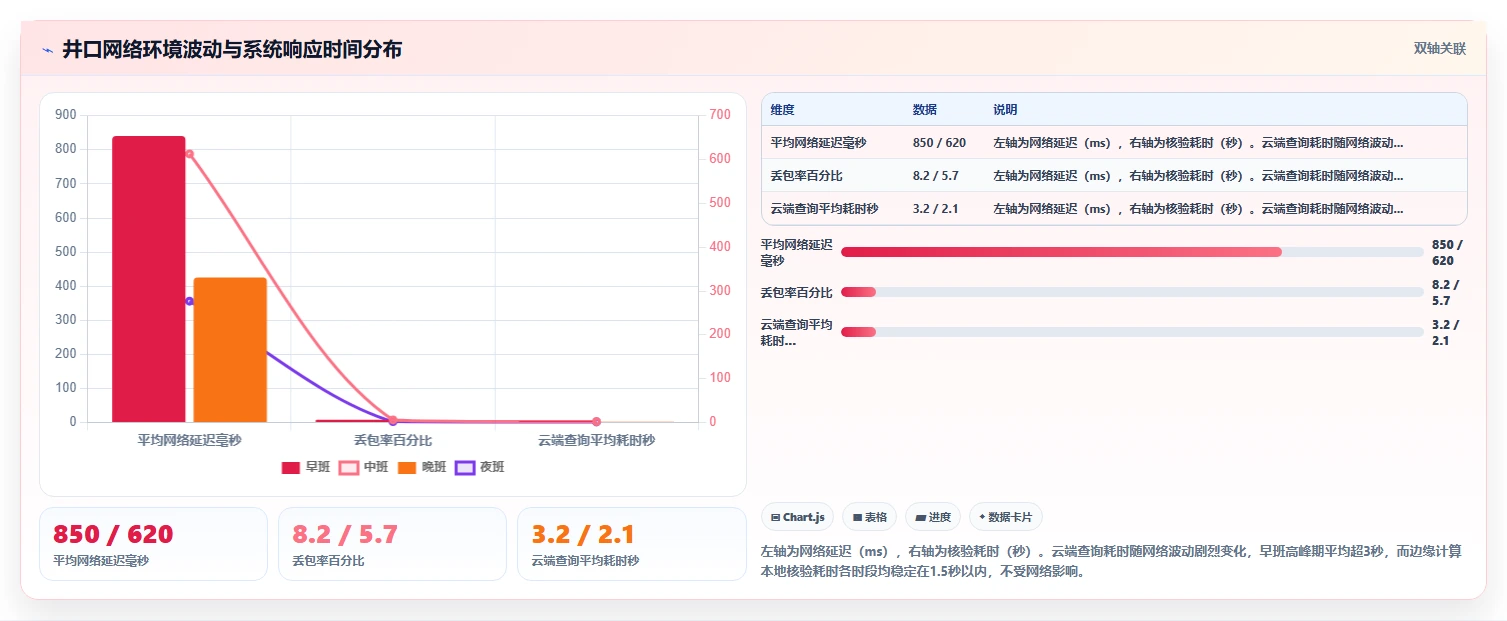Toggle the 中班 legend series
The height and width of the screenshot is (621, 1507).
click(x=364, y=467)
